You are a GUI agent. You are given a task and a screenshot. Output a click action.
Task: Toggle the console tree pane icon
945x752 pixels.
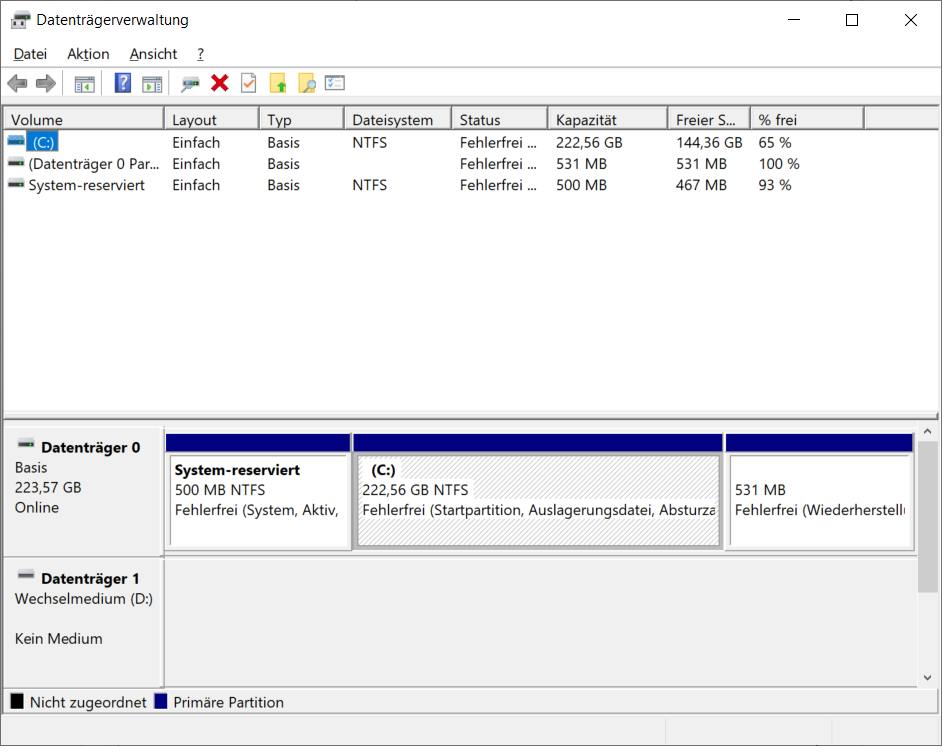pos(84,84)
